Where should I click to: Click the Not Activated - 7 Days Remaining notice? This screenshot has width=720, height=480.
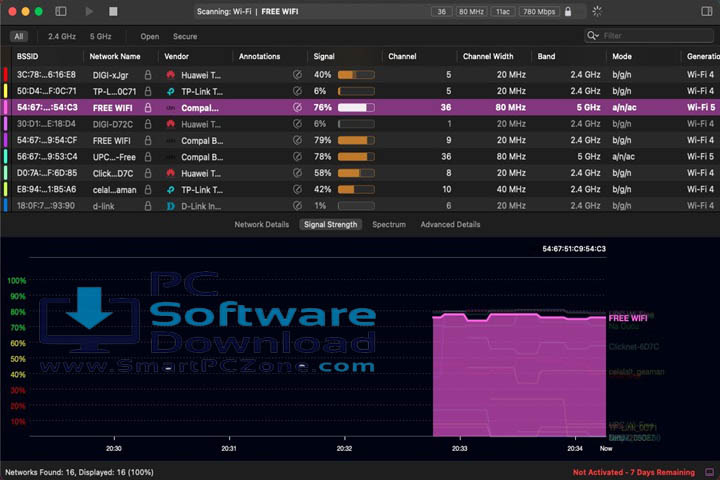point(634,472)
